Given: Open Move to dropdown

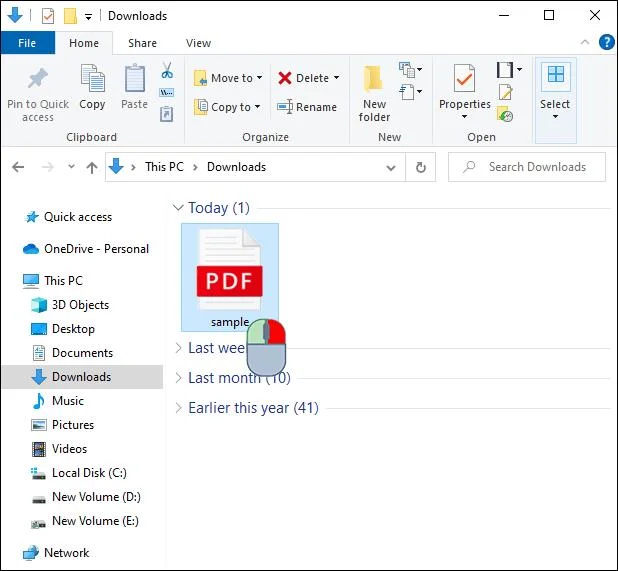Looking at the screenshot, I should point(228,78).
